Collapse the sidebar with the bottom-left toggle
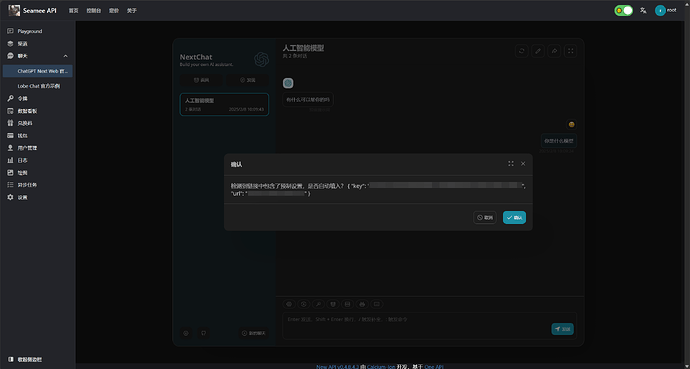 [25, 359]
